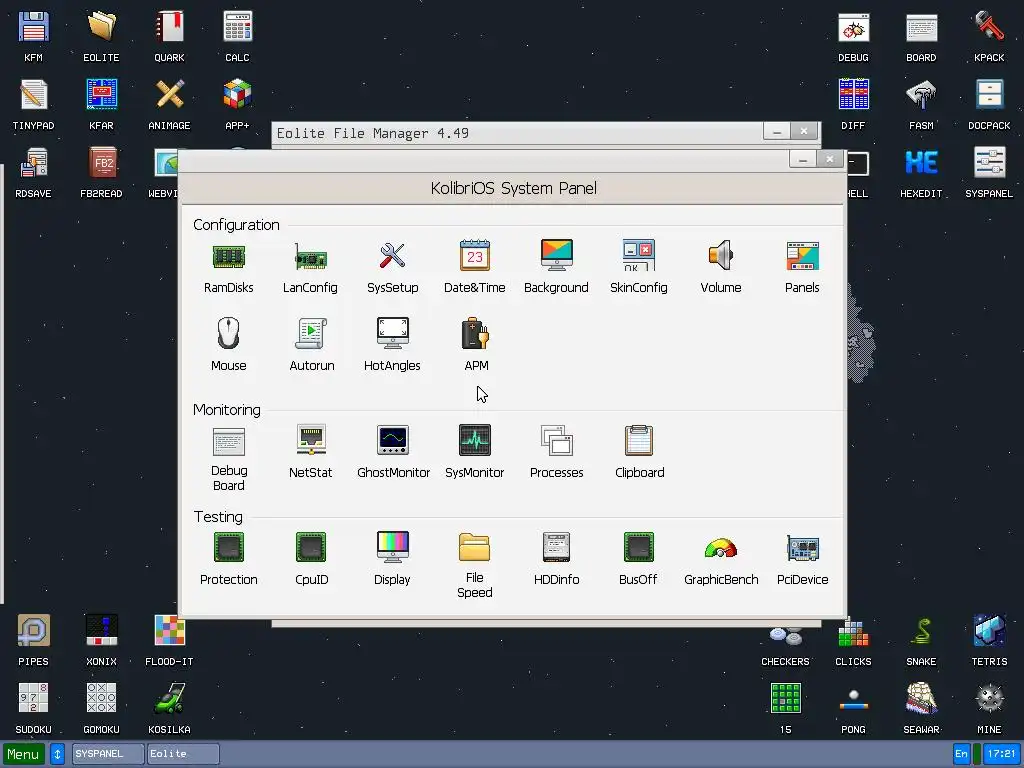Image resolution: width=1024 pixels, height=768 pixels.
Task: Launch KPACK from the desktop
Action: (x=989, y=27)
